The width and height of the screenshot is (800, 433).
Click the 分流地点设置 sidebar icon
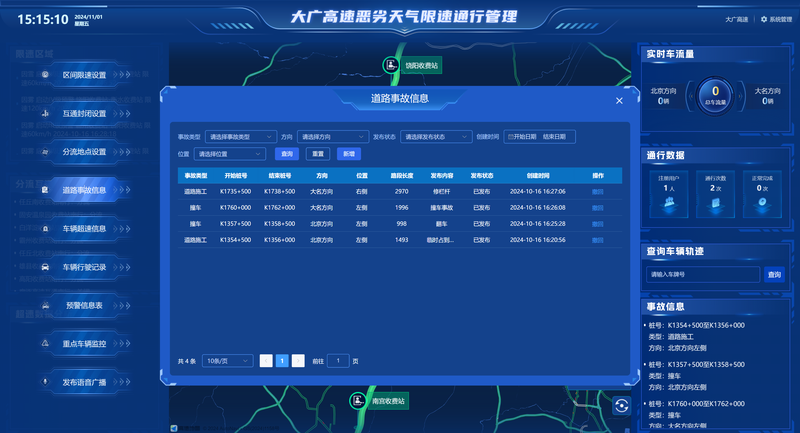click(x=45, y=151)
